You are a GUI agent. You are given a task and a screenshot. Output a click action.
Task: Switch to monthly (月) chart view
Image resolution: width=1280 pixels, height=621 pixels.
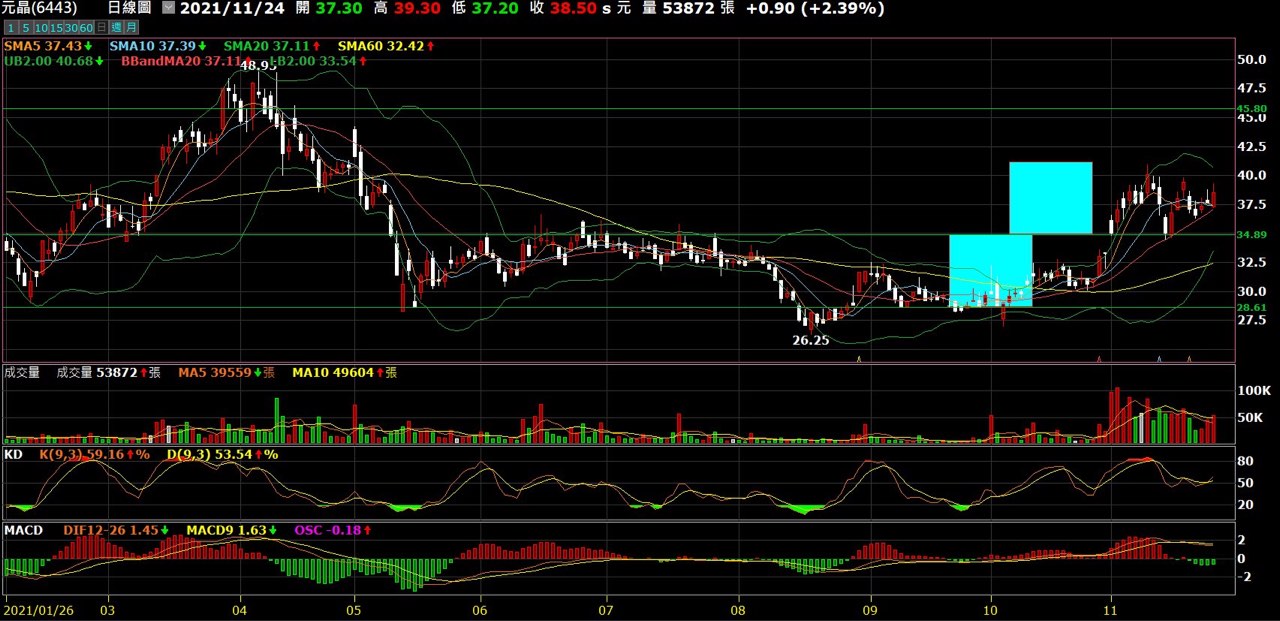point(132,27)
